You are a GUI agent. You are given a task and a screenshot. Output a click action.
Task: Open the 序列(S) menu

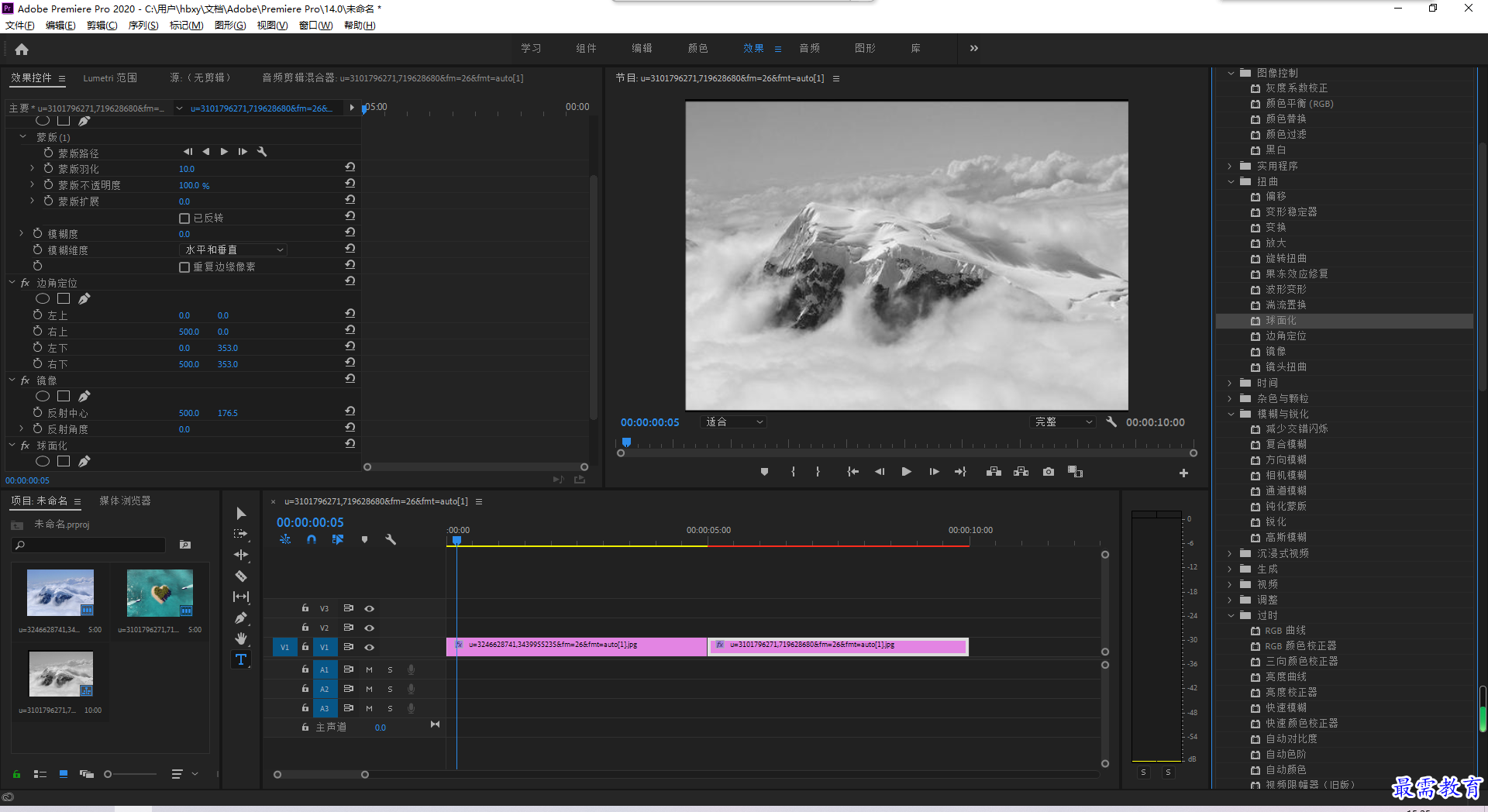click(x=143, y=26)
